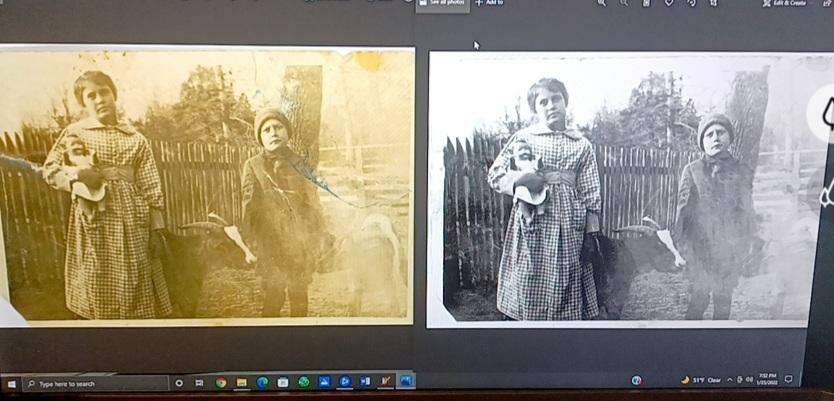Open the notification center icon
The image size is (834, 401).
[789, 380]
